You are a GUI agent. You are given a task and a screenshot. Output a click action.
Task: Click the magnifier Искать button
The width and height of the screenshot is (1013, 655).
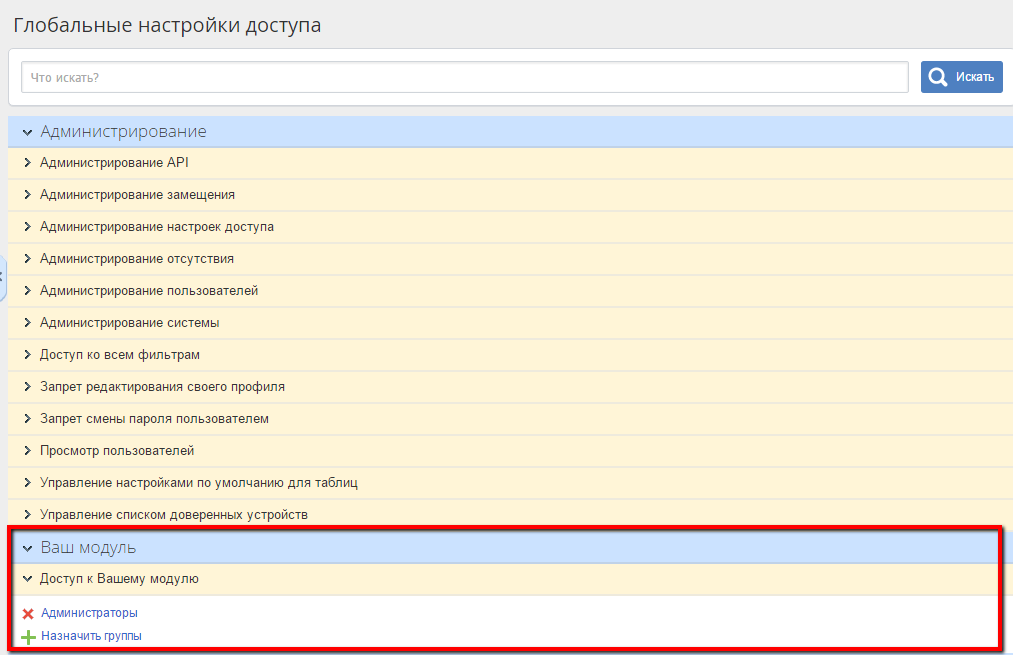pyautogui.click(x=961, y=77)
